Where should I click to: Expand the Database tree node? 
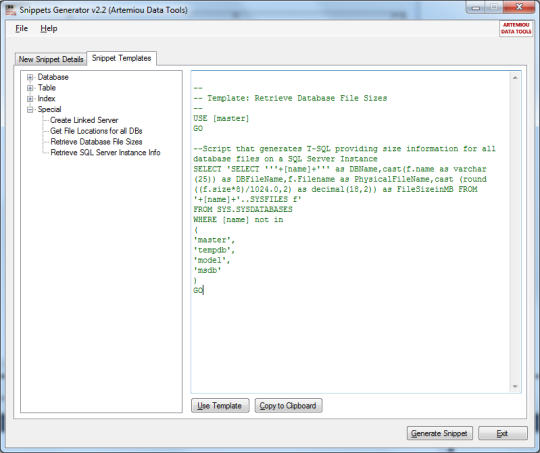[x=30, y=77]
